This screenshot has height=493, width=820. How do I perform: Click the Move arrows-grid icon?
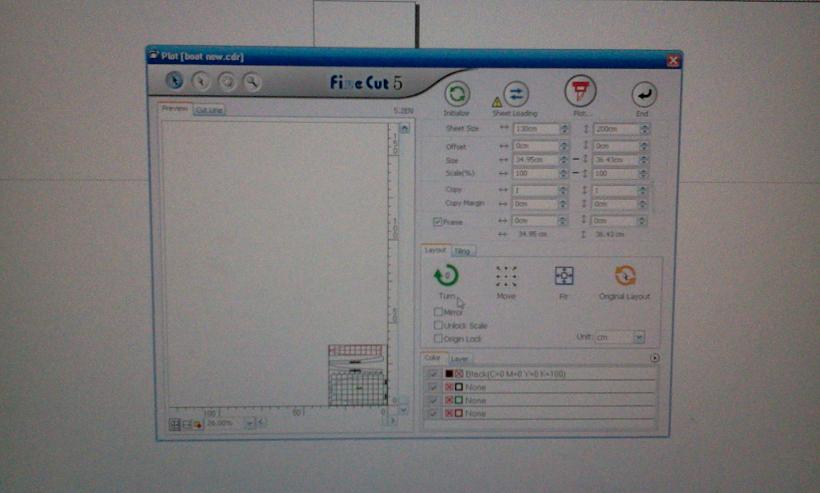pos(506,276)
